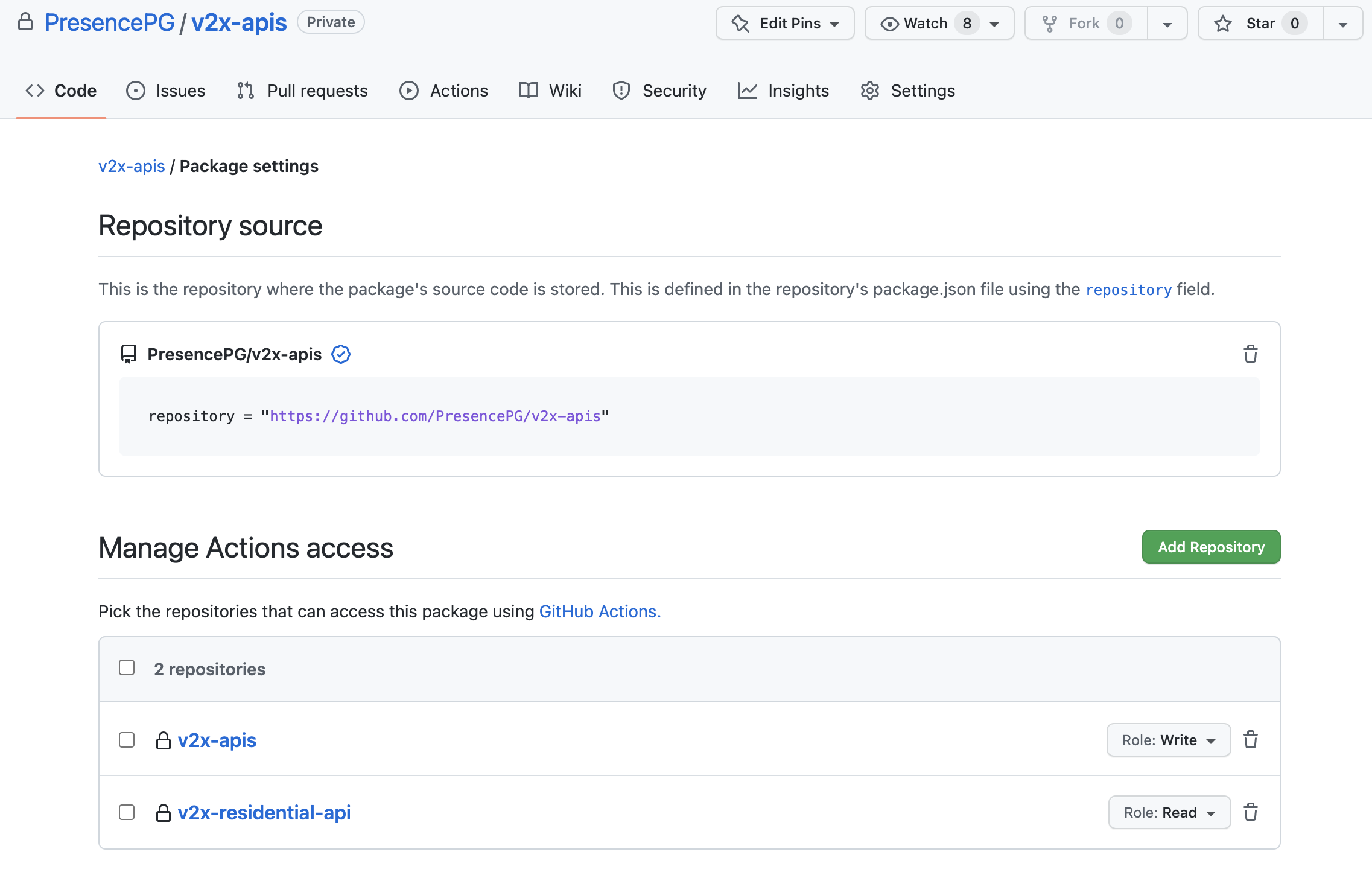Click the lock icon beside PresencePG
Viewport: 1372px width, 875px height.
point(25,22)
